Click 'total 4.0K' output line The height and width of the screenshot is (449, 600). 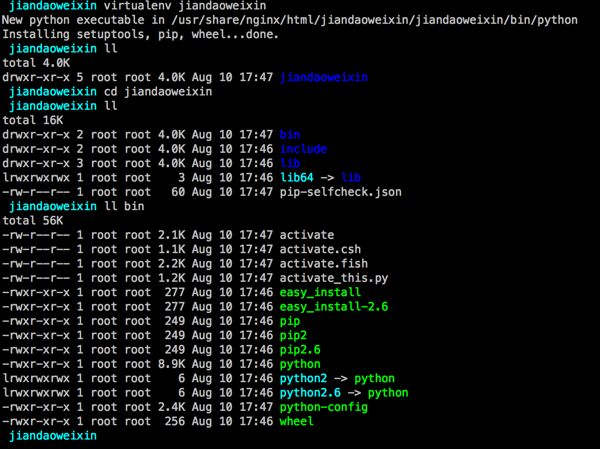tap(36, 63)
